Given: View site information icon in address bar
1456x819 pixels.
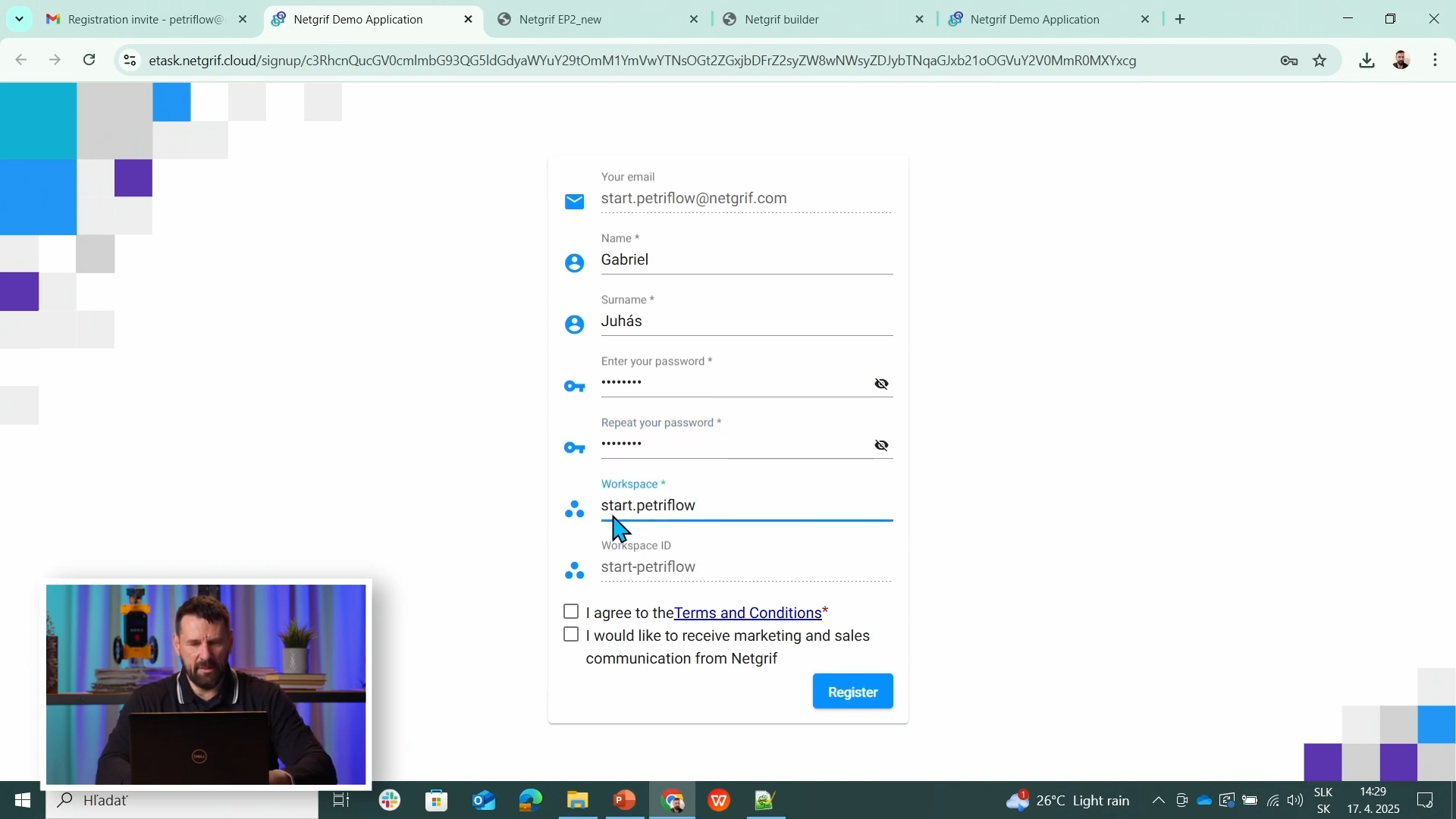Looking at the screenshot, I should 130,60.
